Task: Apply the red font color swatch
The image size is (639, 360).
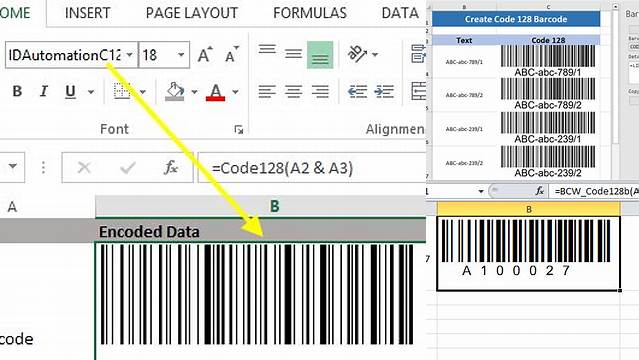Action: pos(216,92)
